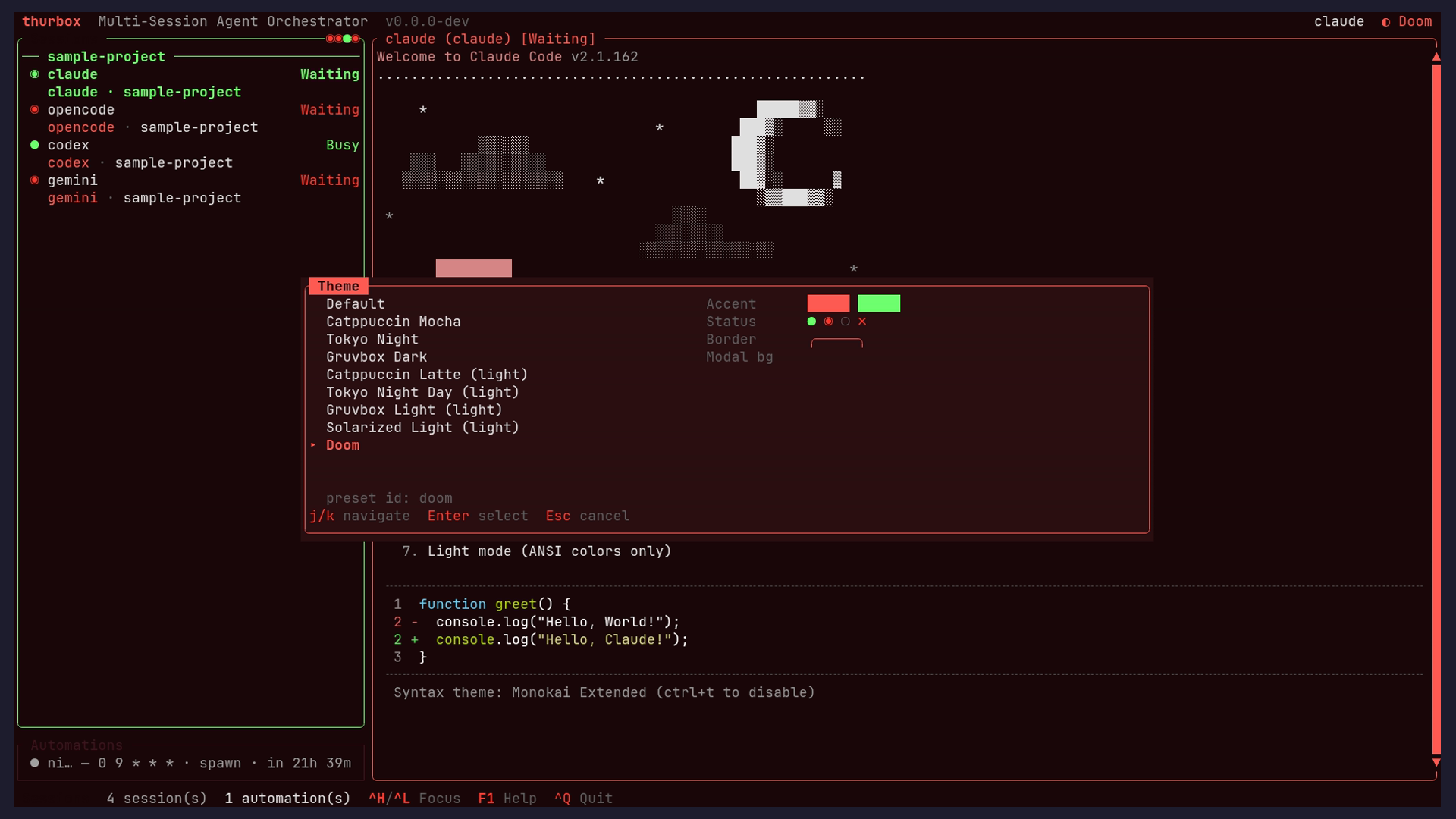The image size is (1456, 819).
Task: Click ^Q Quit in status bar
Action: tap(583, 799)
